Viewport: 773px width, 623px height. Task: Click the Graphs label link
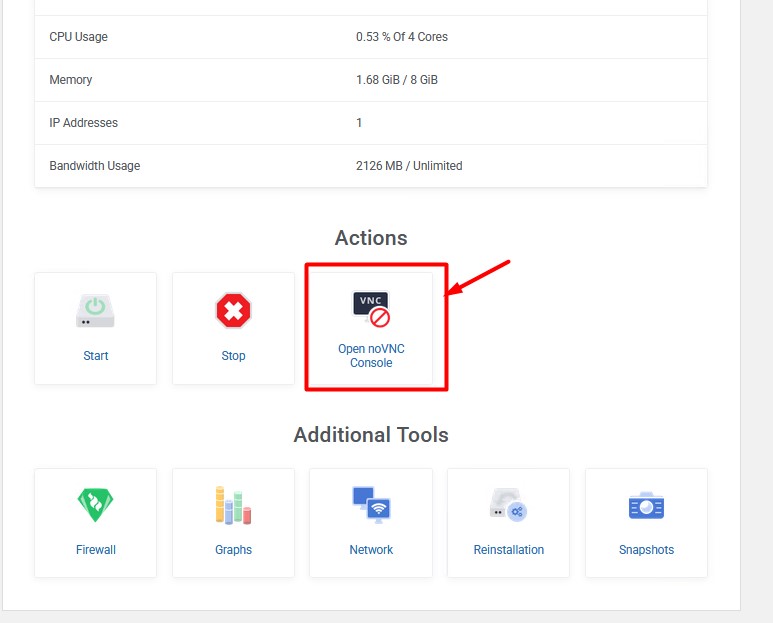coord(233,550)
